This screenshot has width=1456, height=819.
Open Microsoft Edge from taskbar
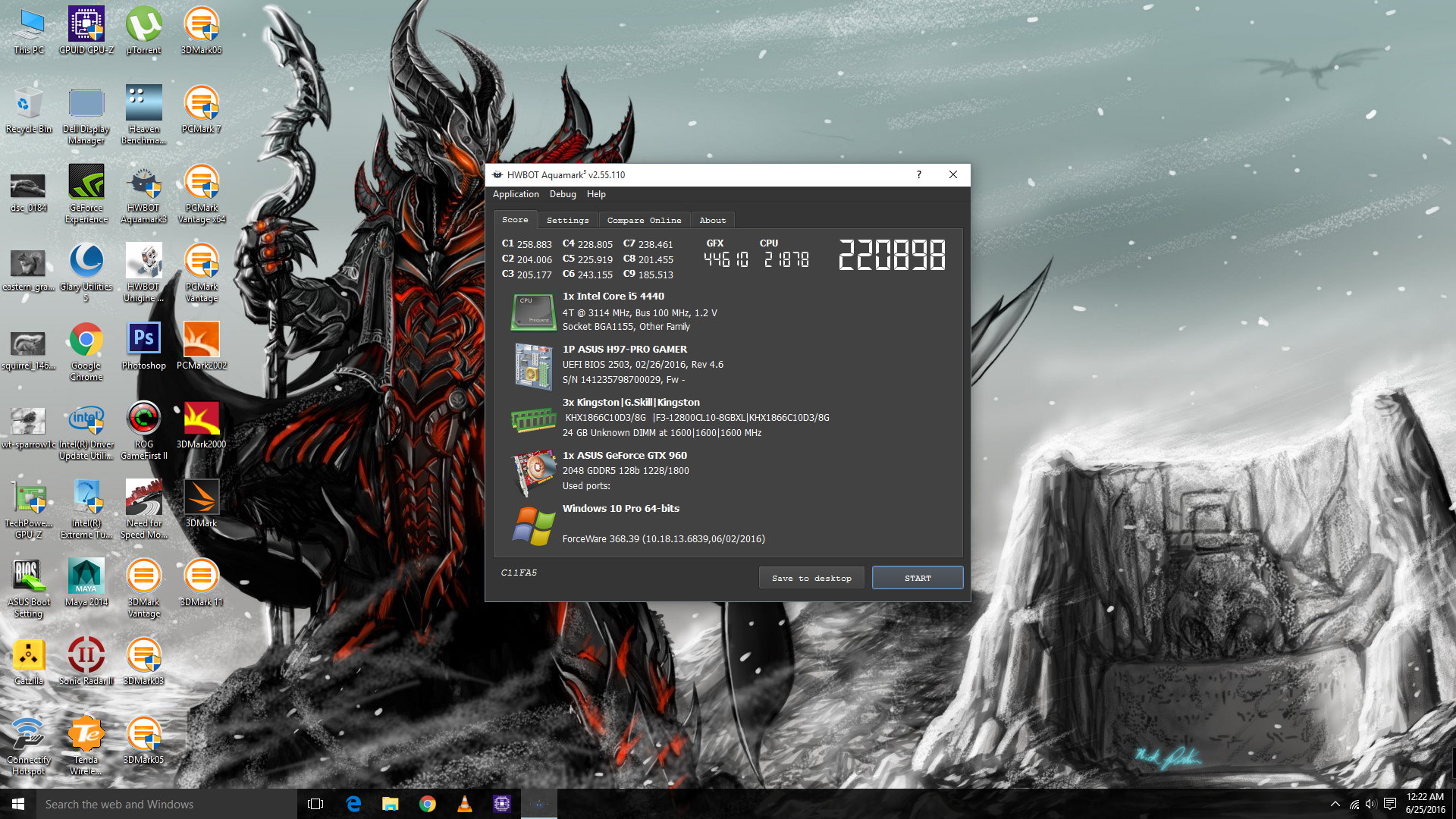pyautogui.click(x=353, y=804)
